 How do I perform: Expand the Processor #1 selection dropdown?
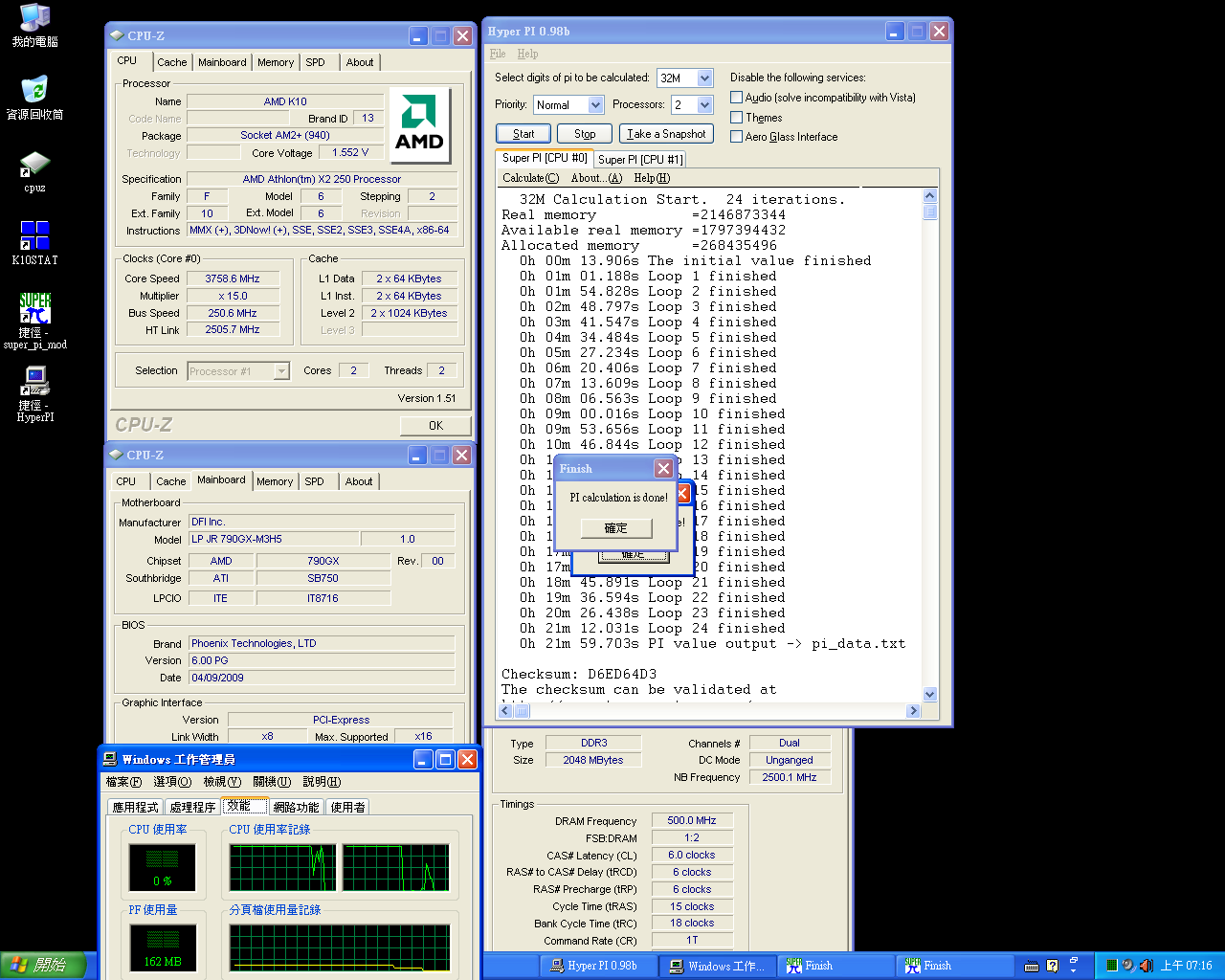(281, 370)
